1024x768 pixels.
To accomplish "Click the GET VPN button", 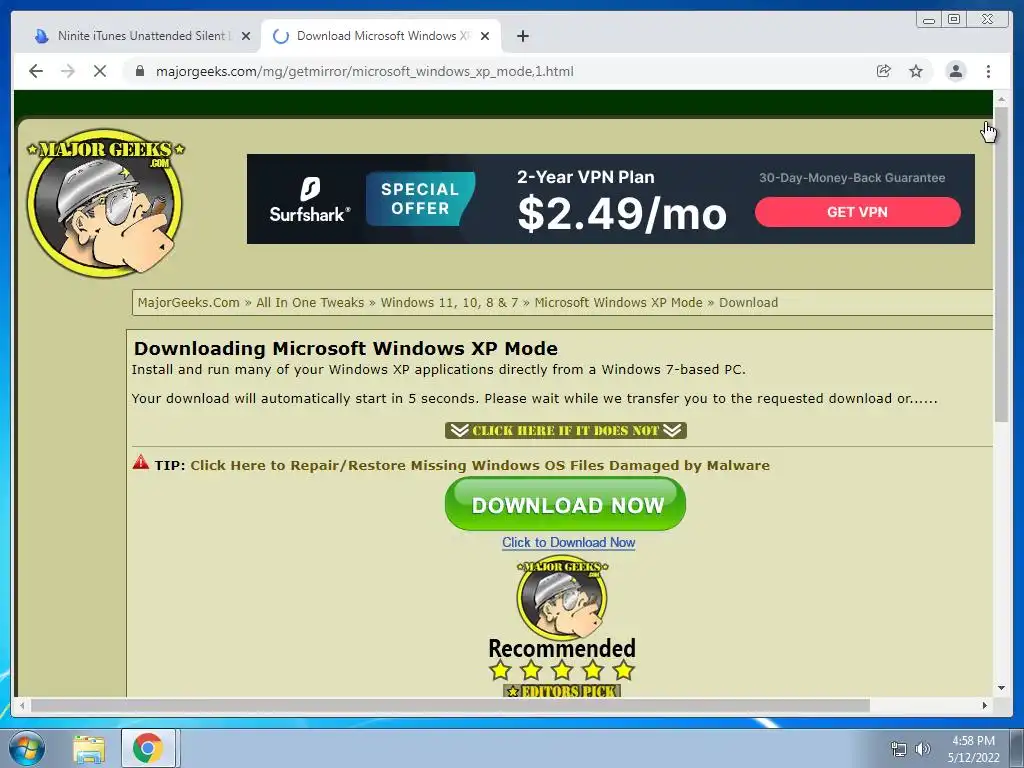I will (857, 212).
